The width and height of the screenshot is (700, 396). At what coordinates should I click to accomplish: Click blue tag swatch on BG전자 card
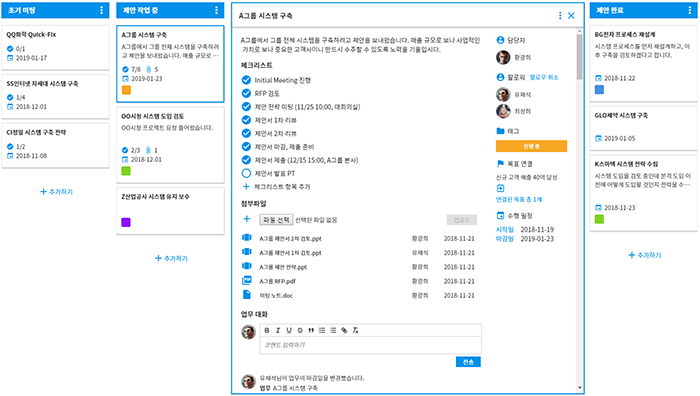click(x=599, y=89)
